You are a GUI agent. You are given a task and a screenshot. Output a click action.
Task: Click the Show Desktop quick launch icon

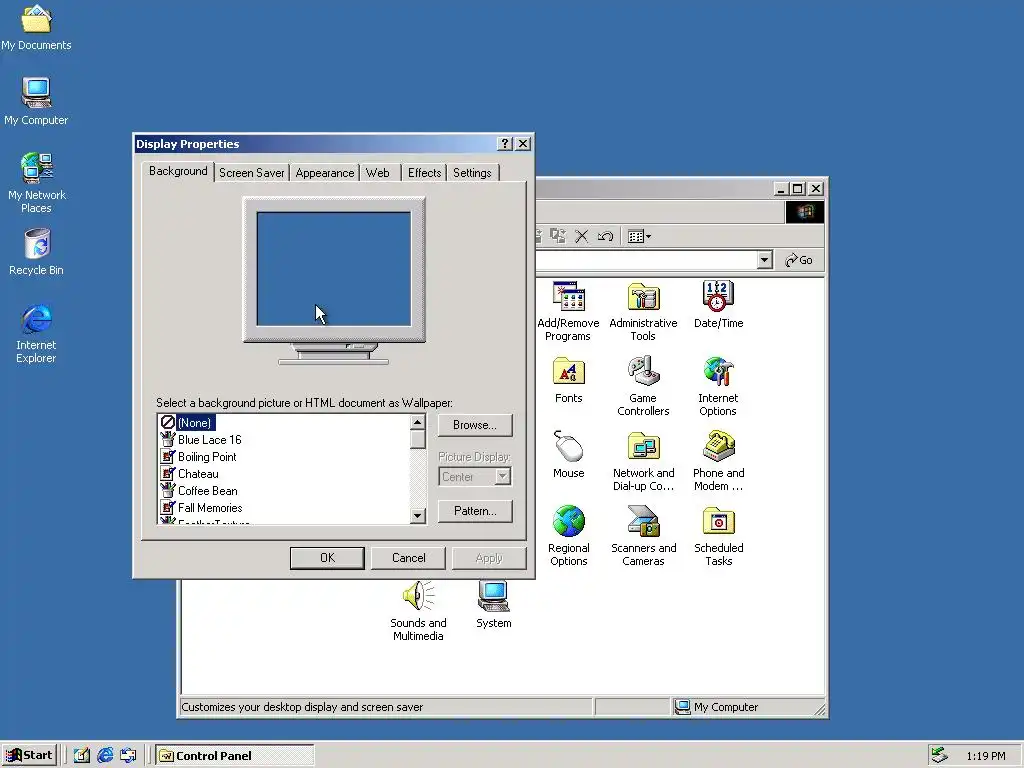click(82, 756)
